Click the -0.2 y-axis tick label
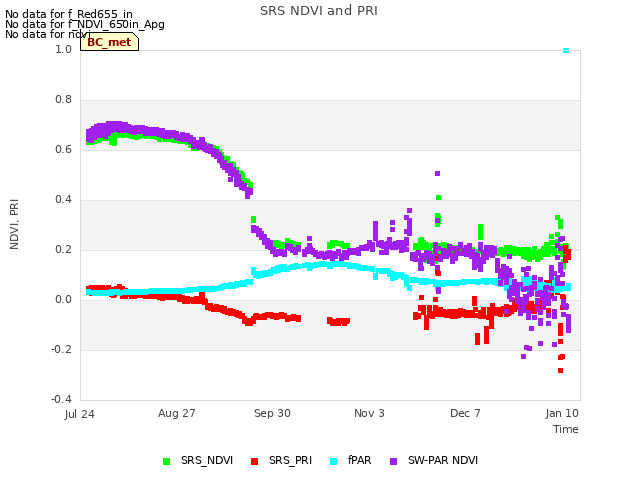 (x=62, y=349)
